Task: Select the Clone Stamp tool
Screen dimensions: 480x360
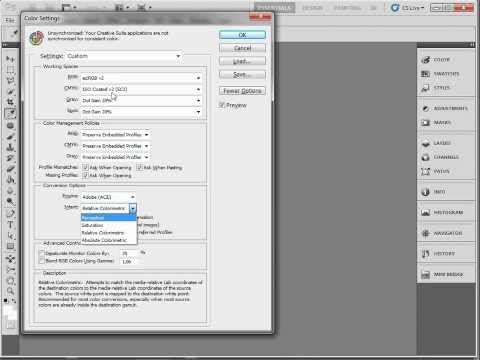Action: point(10,147)
